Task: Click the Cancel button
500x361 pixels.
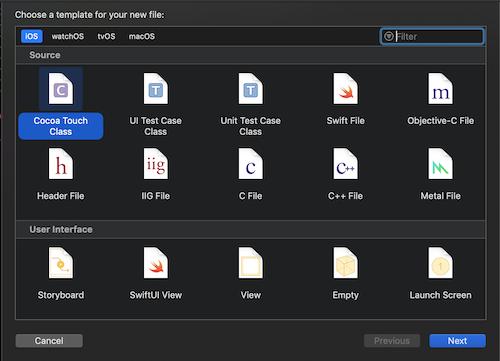Action: (49, 341)
